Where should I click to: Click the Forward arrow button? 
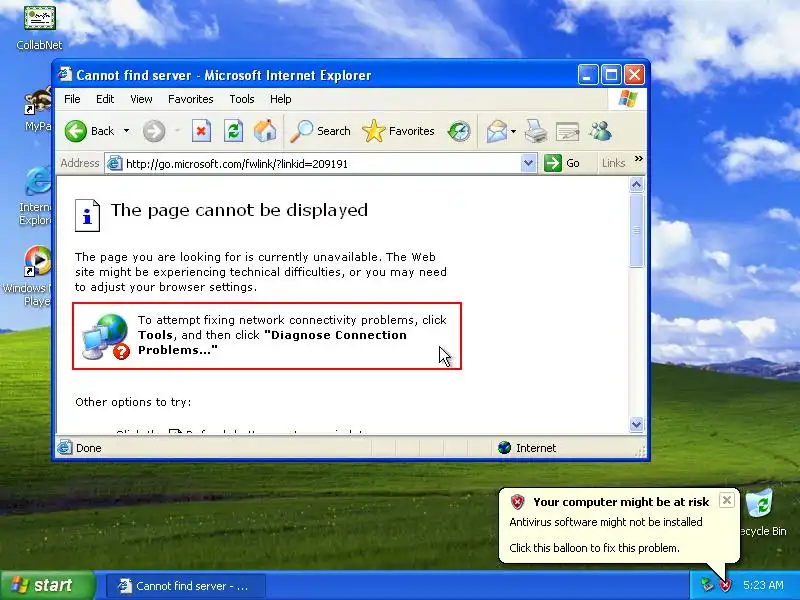154,131
